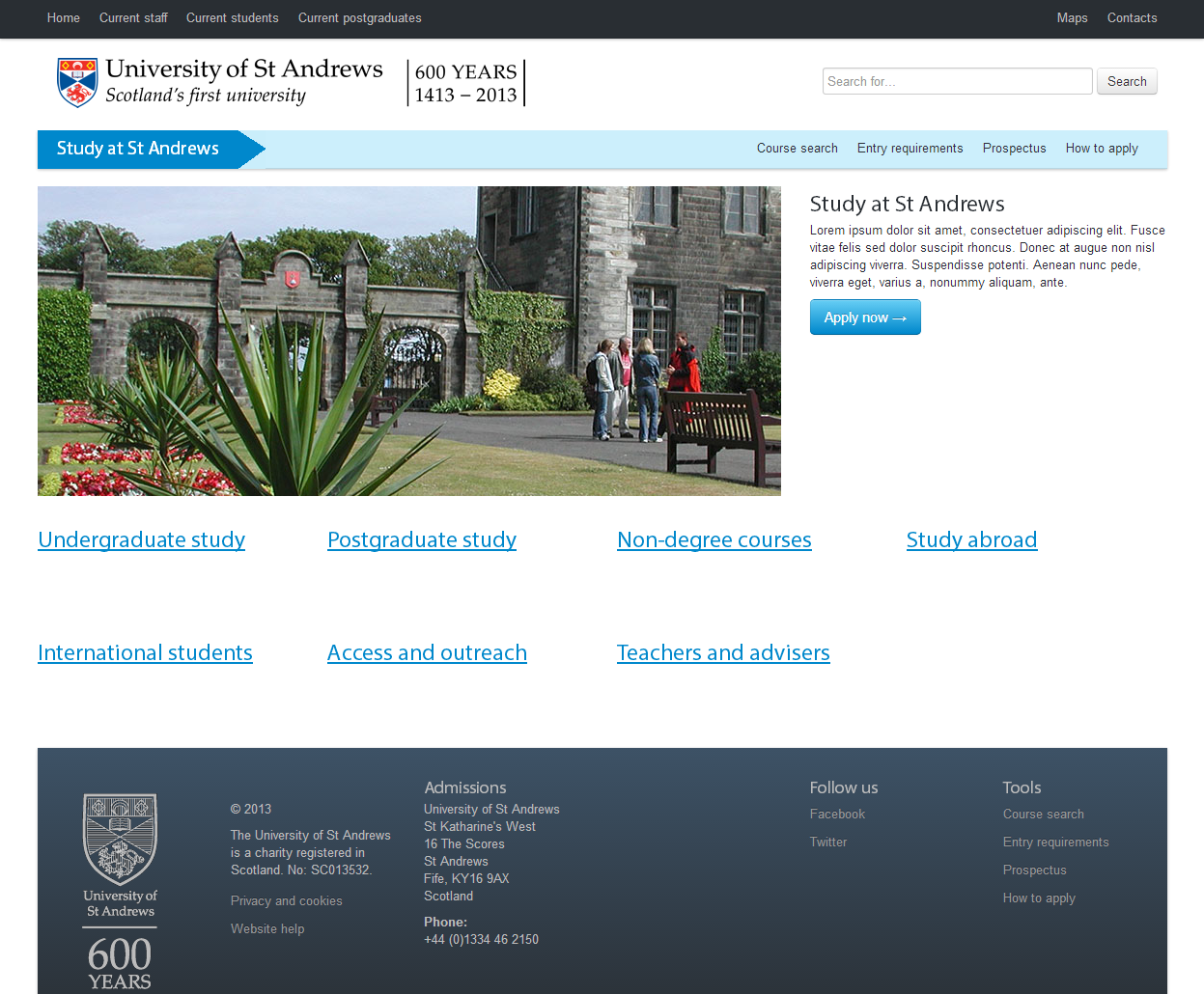Follow the Facebook link in footer
Viewport: 1204px width, 994px height.
point(838,815)
